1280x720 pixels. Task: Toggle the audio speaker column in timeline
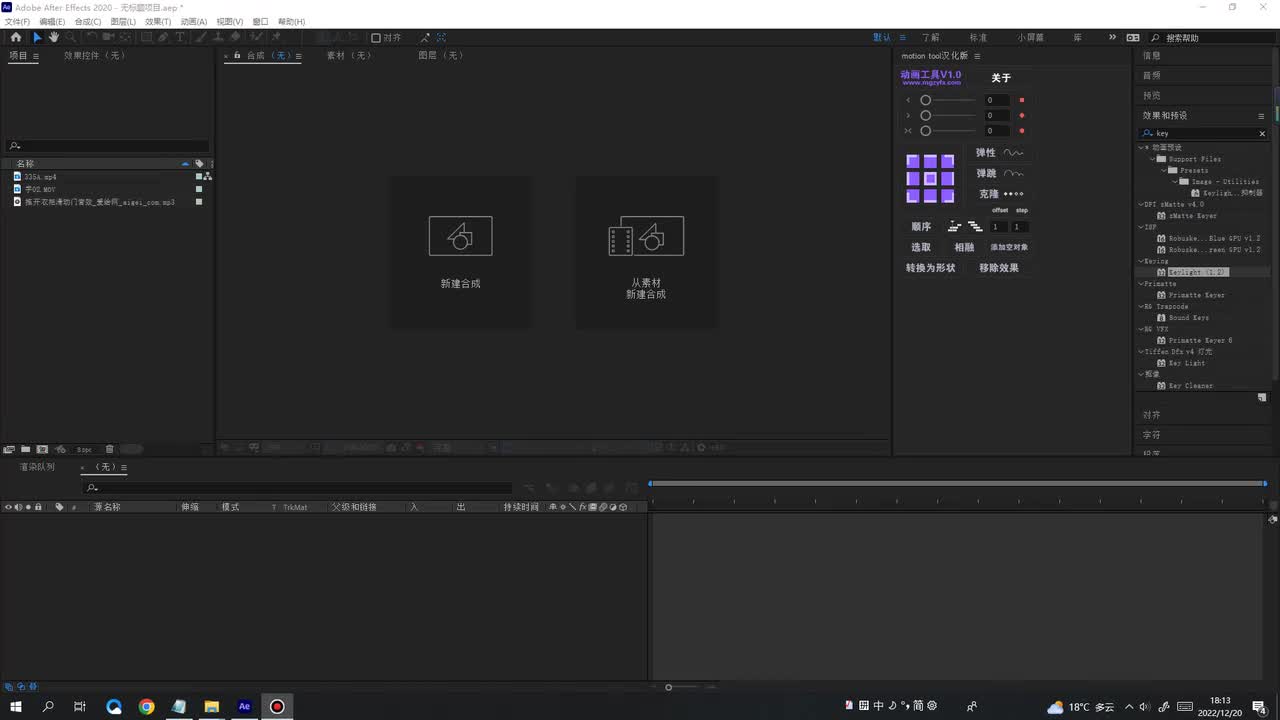pos(18,507)
